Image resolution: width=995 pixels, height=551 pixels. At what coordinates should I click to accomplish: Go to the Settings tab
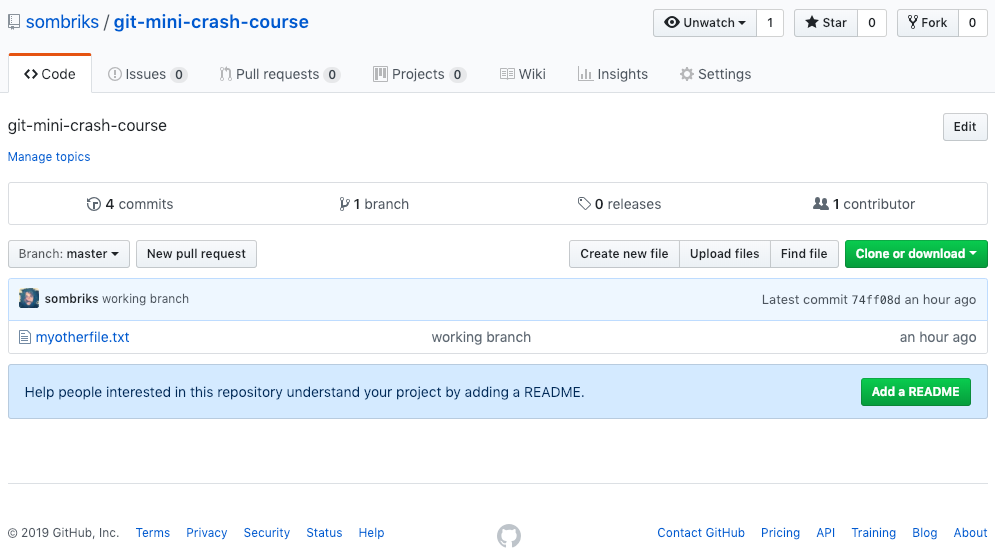[715, 74]
